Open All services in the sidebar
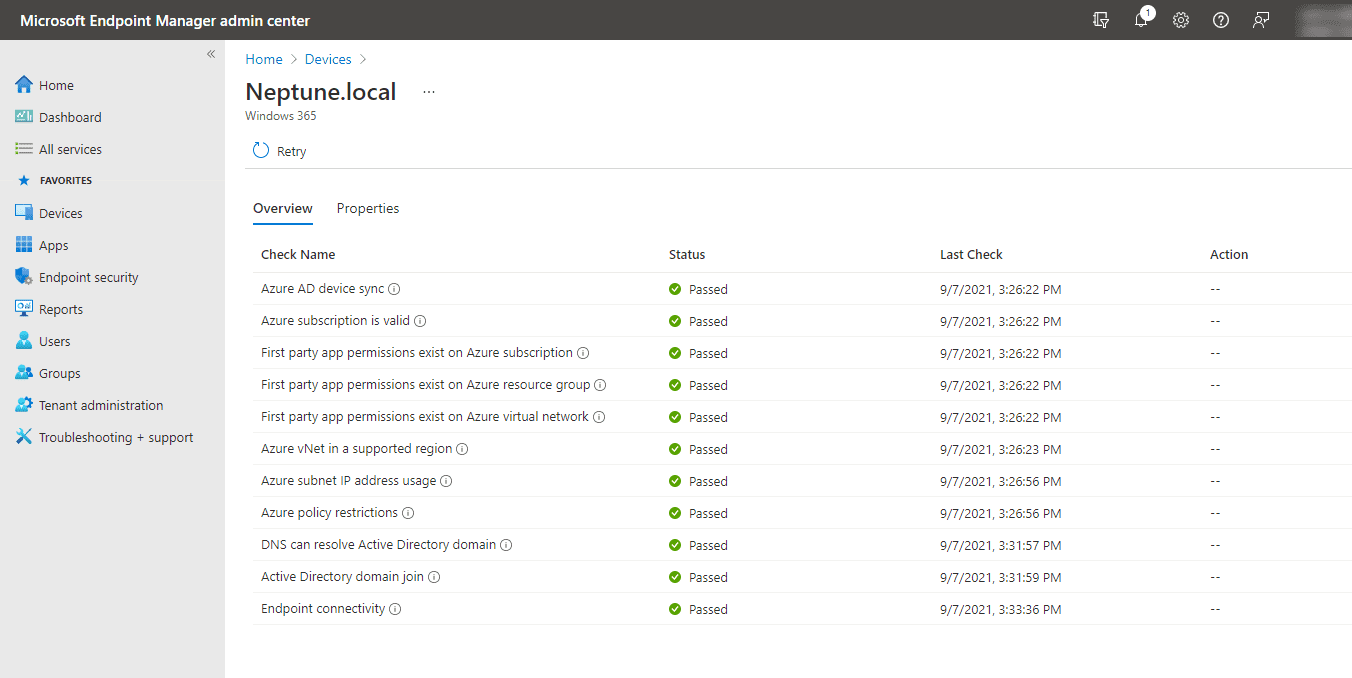 click(x=70, y=149)
